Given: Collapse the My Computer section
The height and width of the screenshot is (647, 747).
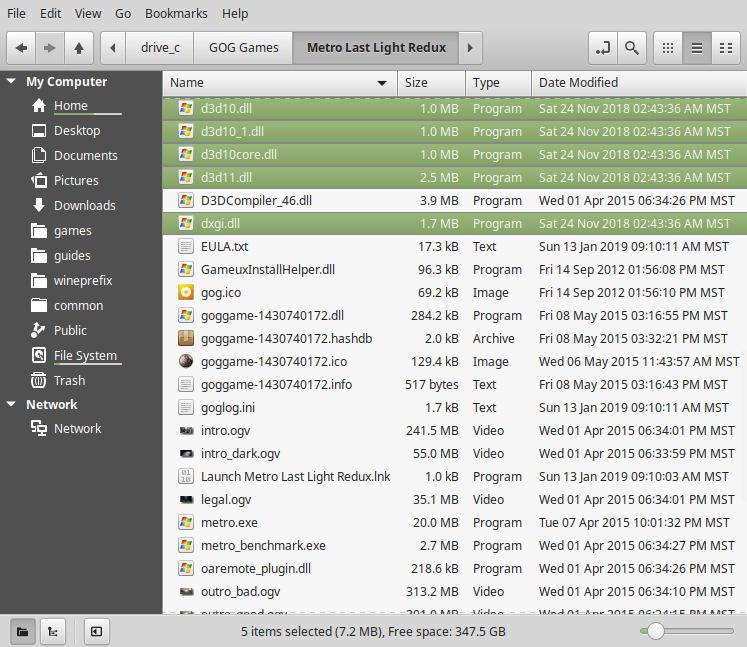Looking at the screenshot, I should tap(11, 81).
